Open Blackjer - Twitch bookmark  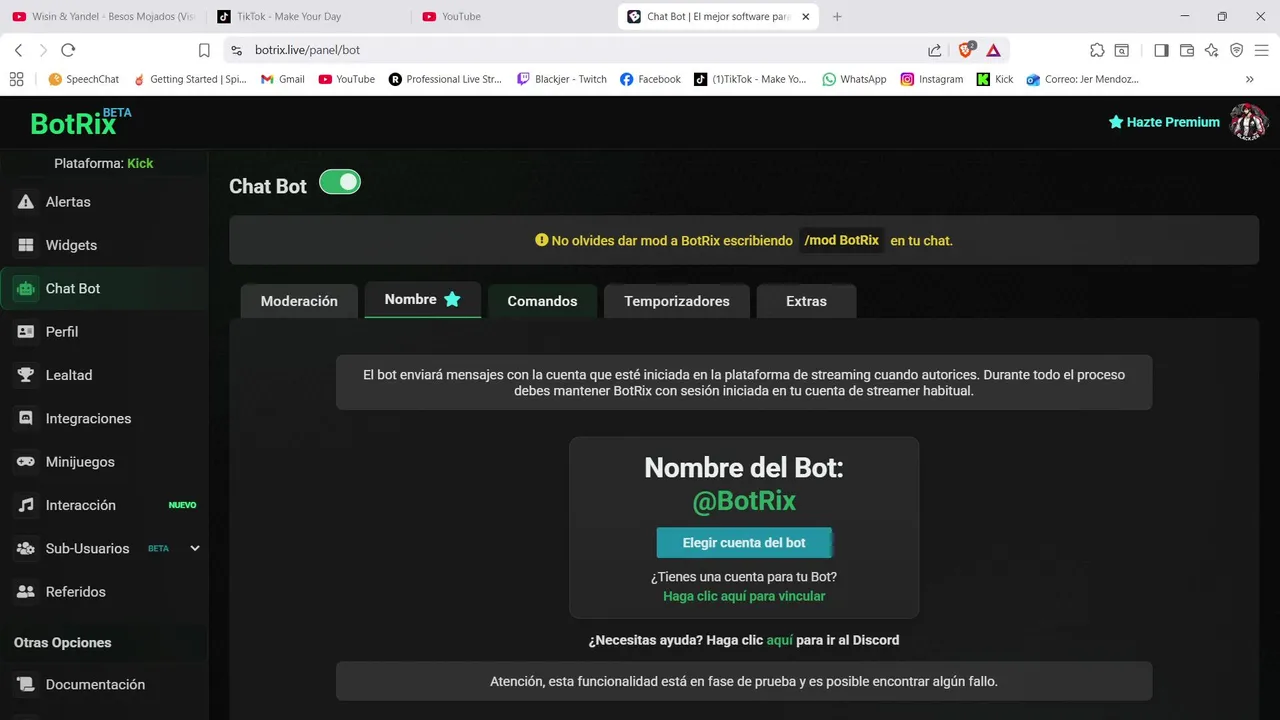tap(562, 79)
